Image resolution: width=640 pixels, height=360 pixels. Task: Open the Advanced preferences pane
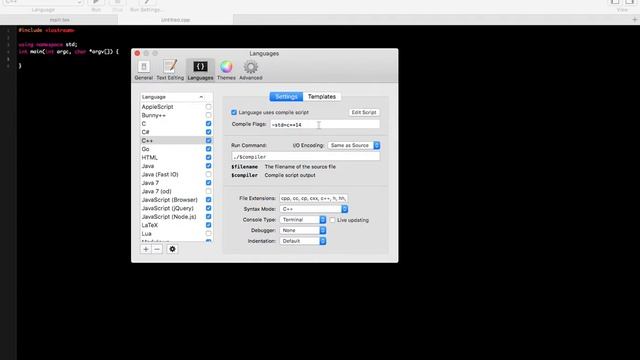pyautogui.click(x=251, y=70)
